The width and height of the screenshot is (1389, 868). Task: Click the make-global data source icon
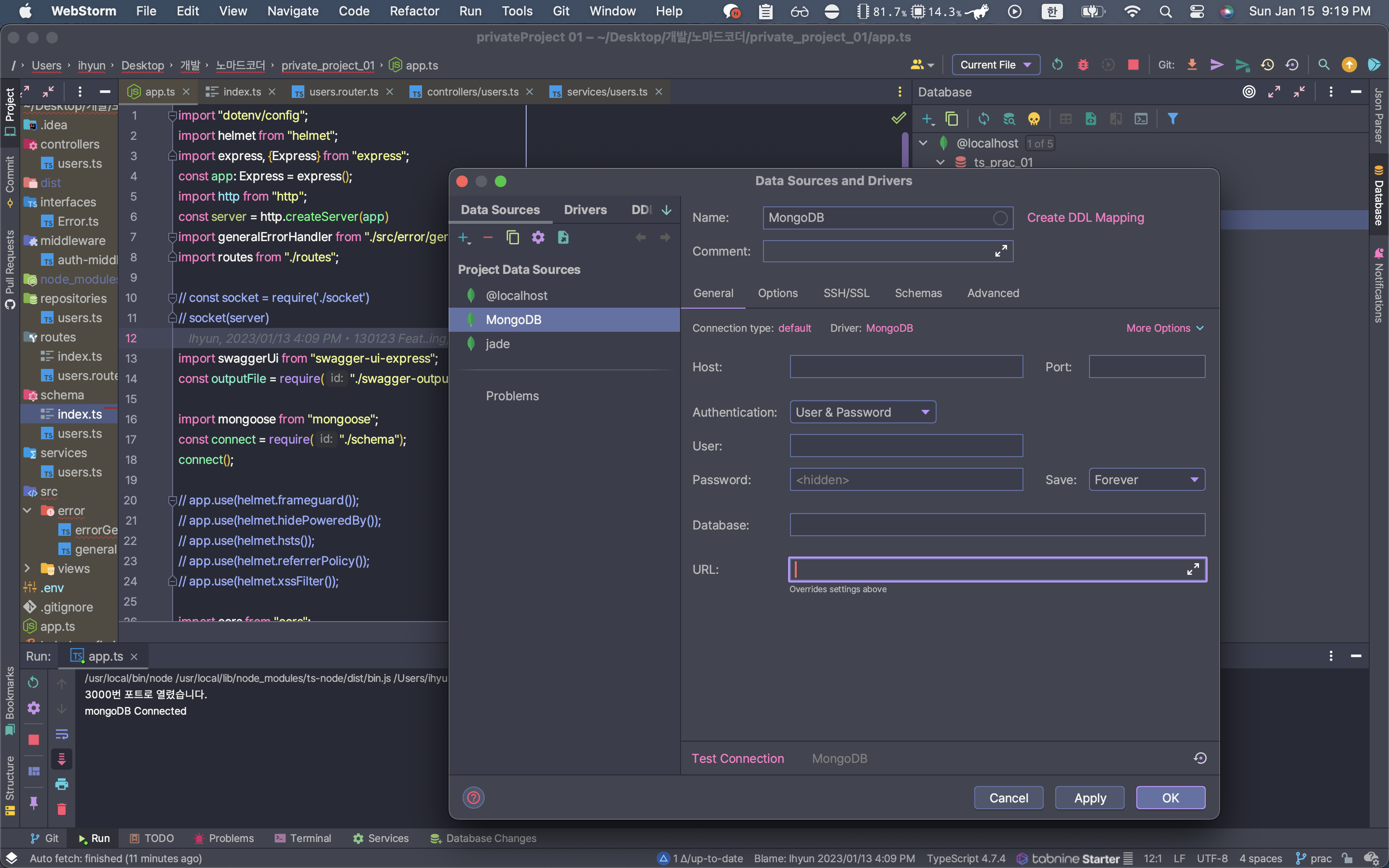[x=563, y=238]
